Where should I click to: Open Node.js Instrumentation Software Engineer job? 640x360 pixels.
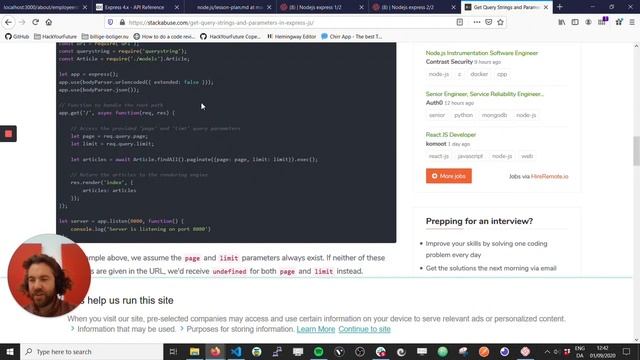click(x=482, y=53)
